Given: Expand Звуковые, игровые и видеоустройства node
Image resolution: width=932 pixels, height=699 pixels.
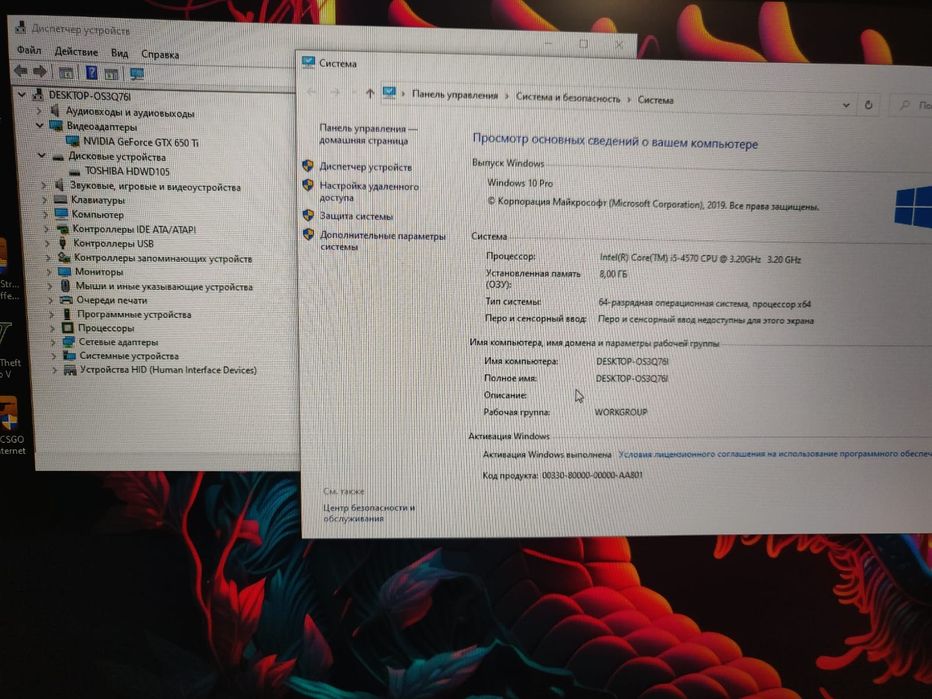Looking at the screenshot, I should pyautogui.click(x=43, y=185).
